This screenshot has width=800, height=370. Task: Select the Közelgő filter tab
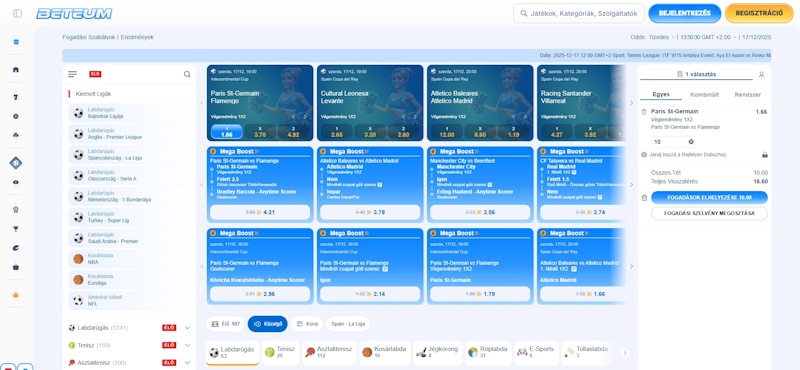click(268, 324)
